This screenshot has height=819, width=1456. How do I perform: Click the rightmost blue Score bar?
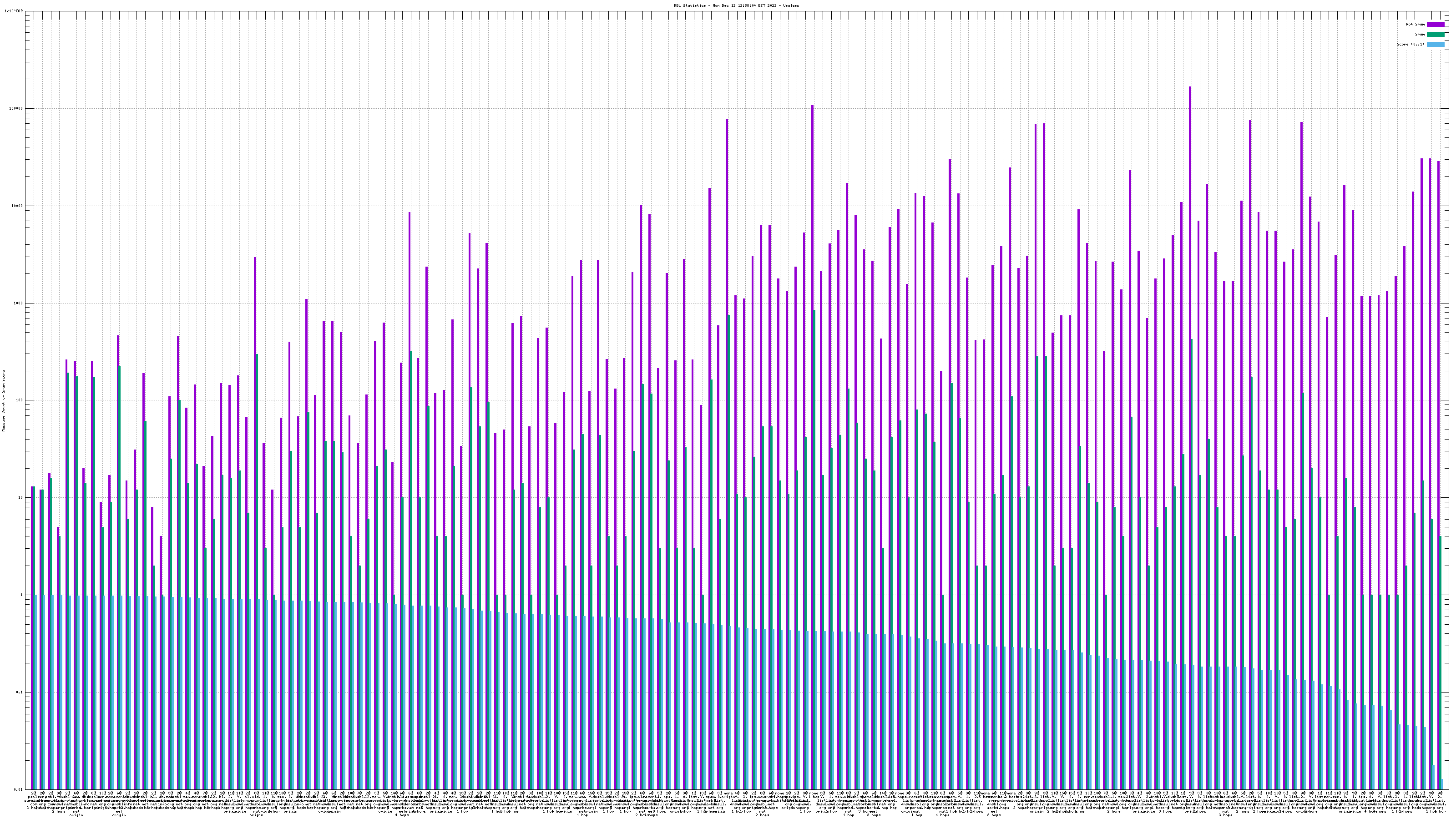[x=1442, y=784]
